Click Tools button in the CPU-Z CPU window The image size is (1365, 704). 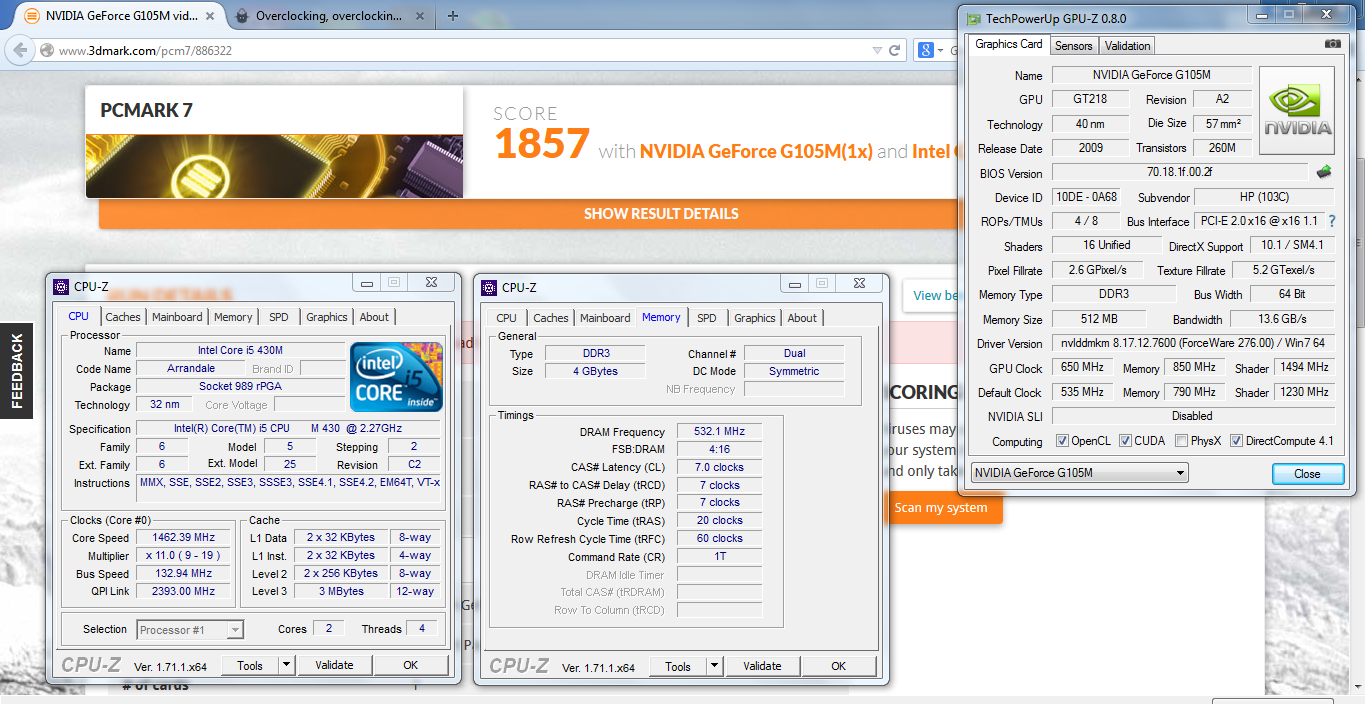[250, 665]
